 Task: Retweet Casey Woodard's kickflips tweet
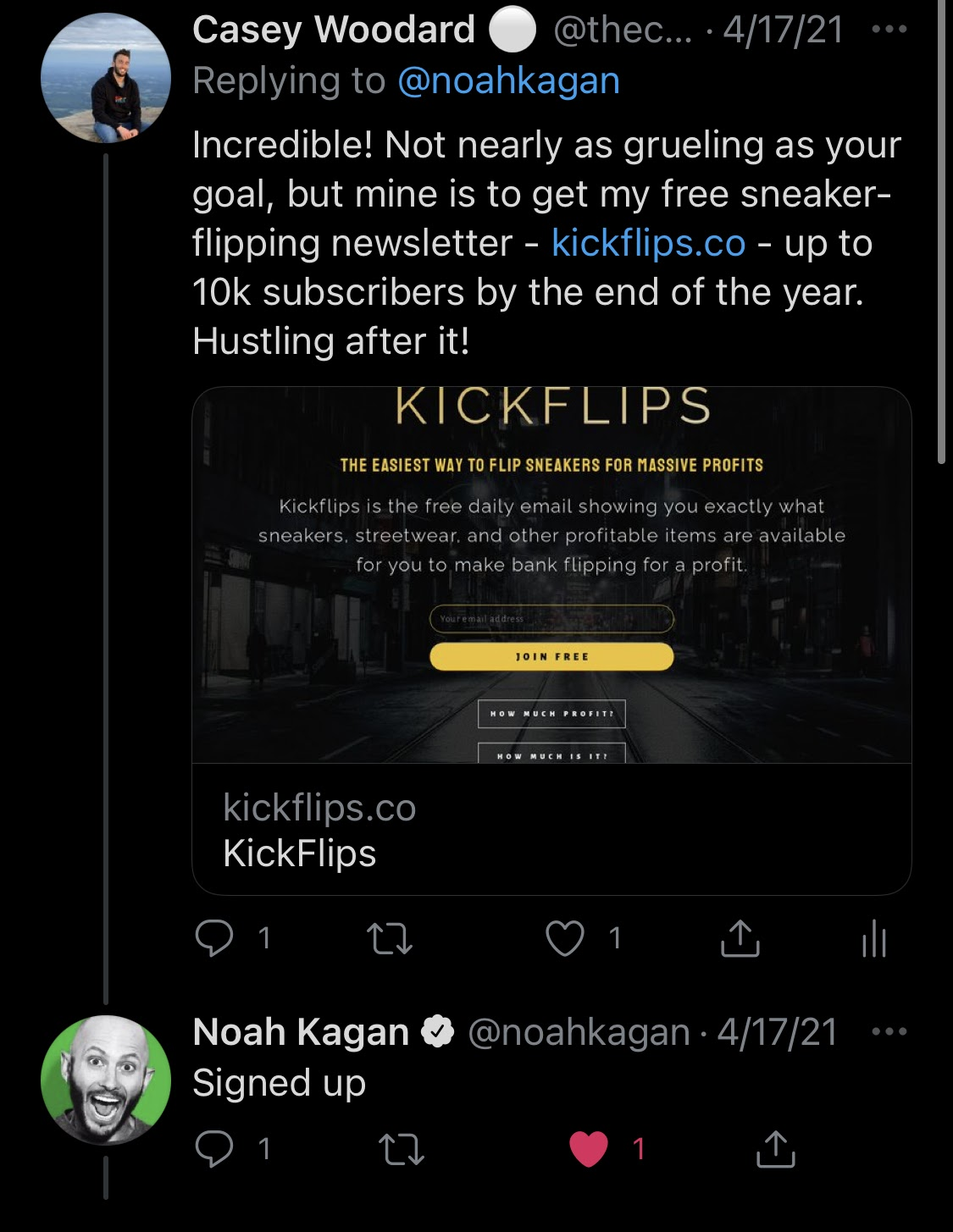tap(388, 938)
